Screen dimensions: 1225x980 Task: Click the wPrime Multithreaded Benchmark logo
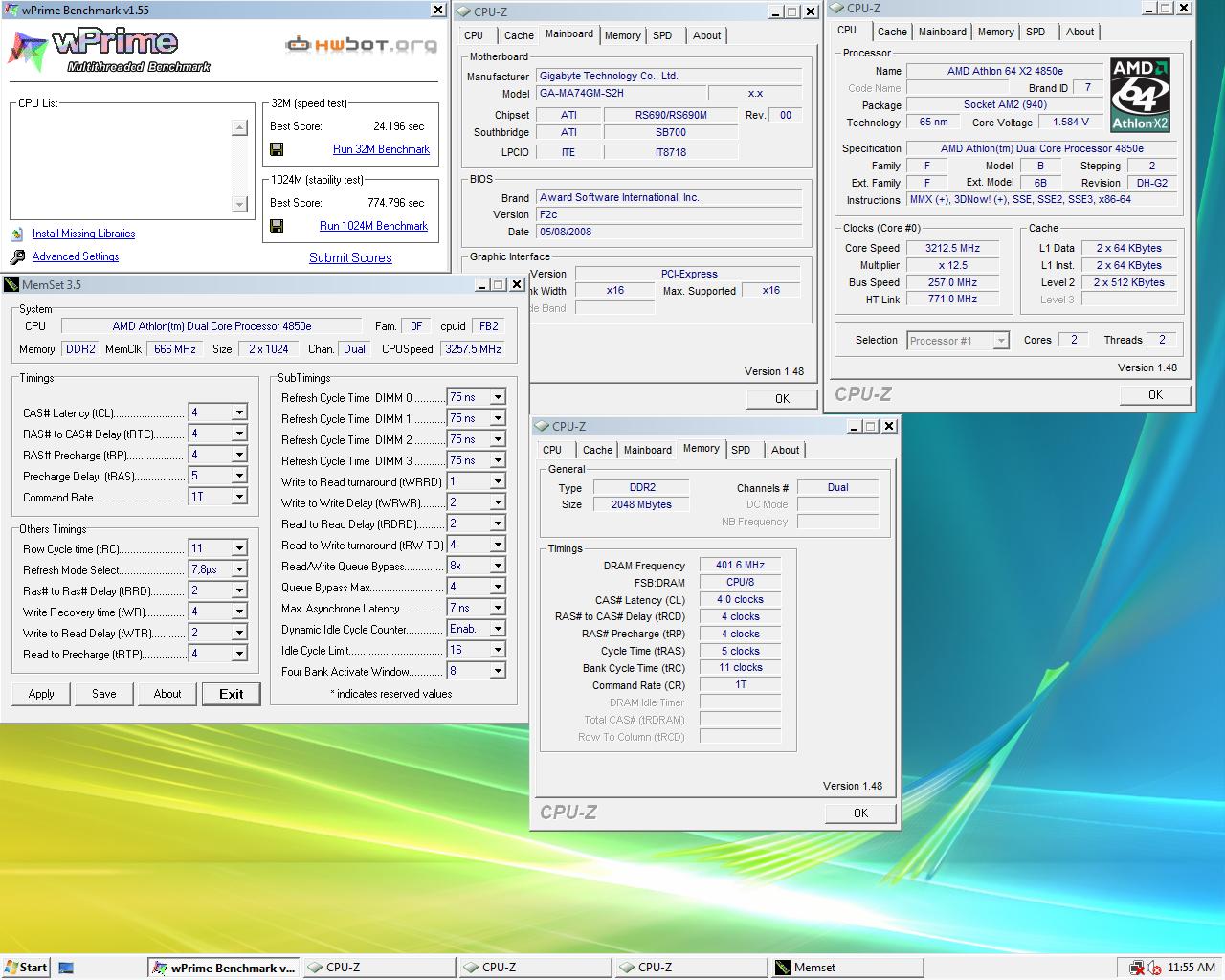[107, 51]
